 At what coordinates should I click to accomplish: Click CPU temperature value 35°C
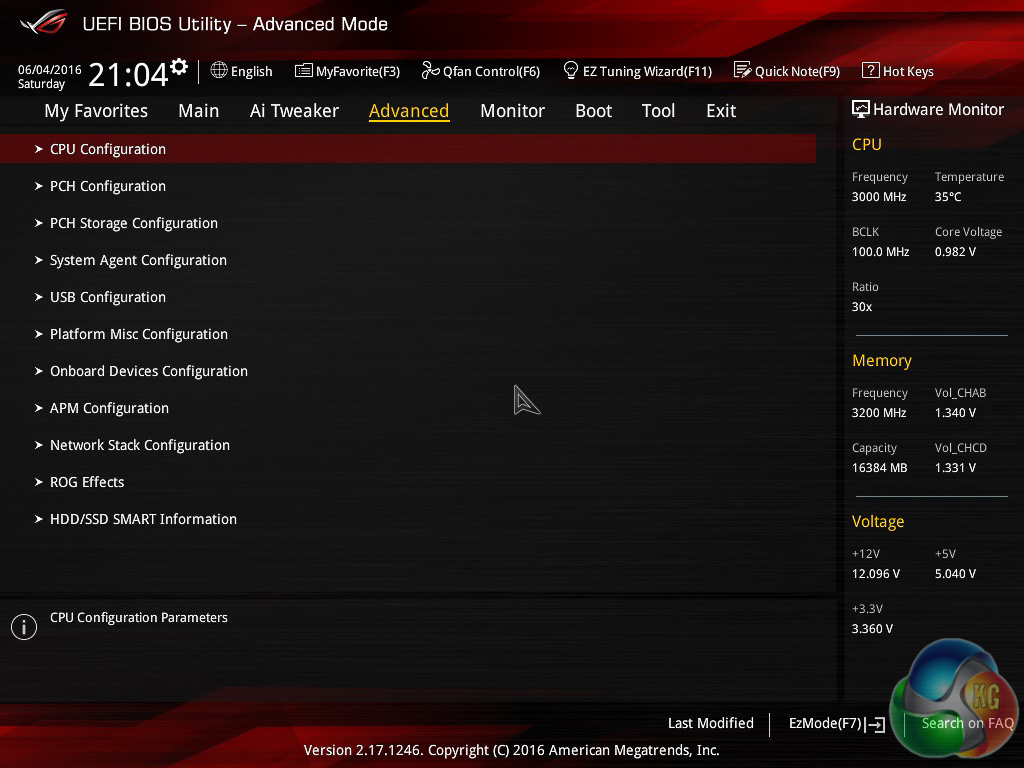(948, 197)
